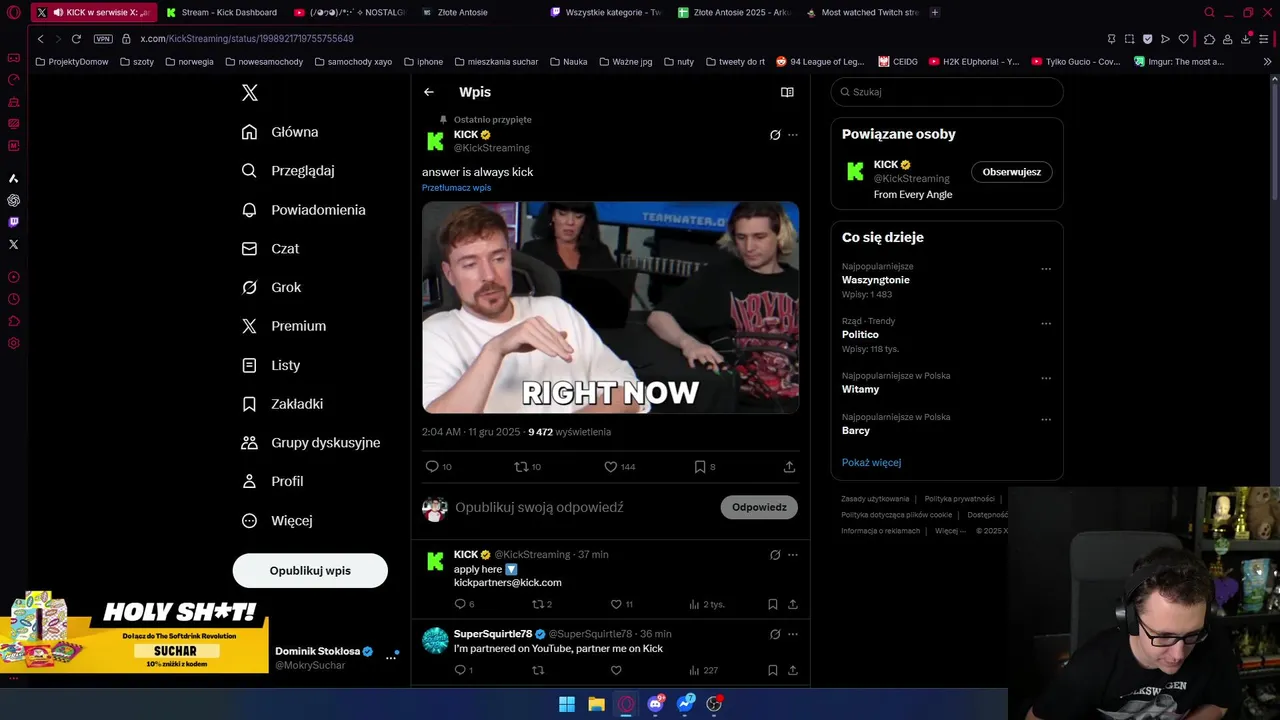The image size is (1280, 720).
Task: Open ProjektyDomow bookmark folder
Action: coord(71,62)
